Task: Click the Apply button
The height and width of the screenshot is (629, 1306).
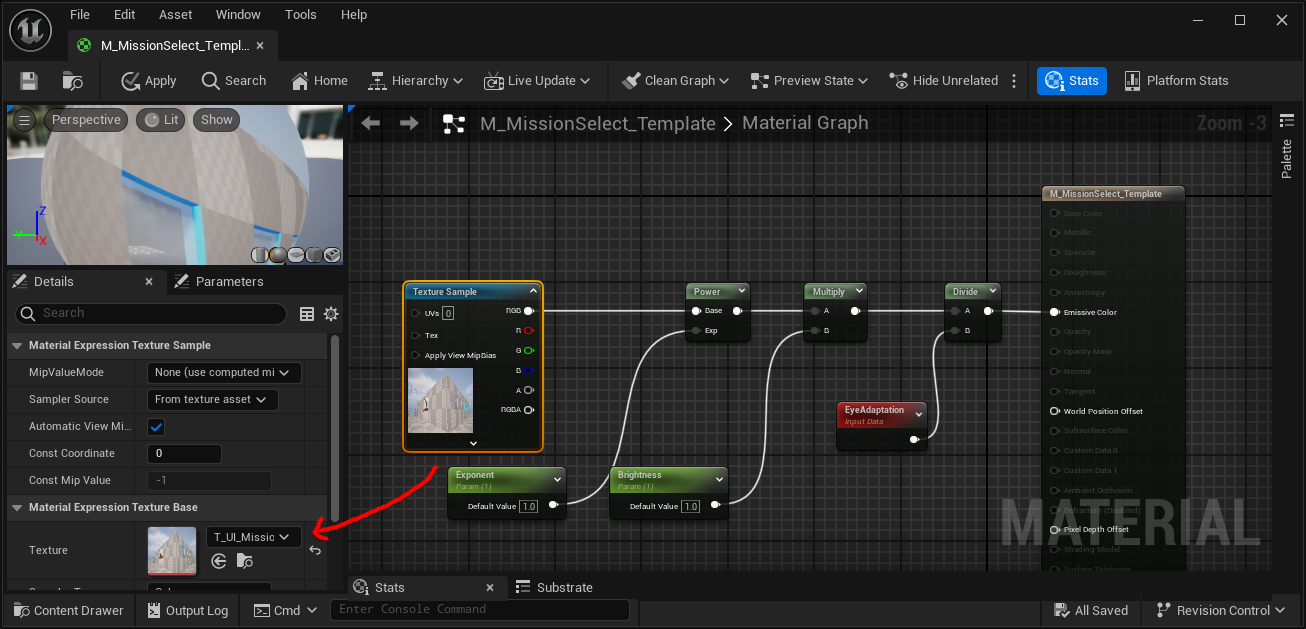Action: [148, 81]
